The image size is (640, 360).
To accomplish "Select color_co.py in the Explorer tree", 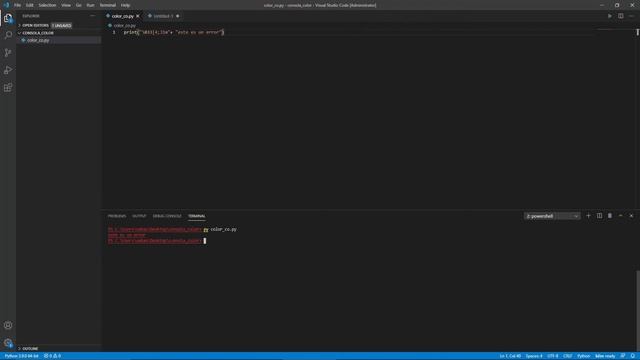I will click(x=38, y=40).
